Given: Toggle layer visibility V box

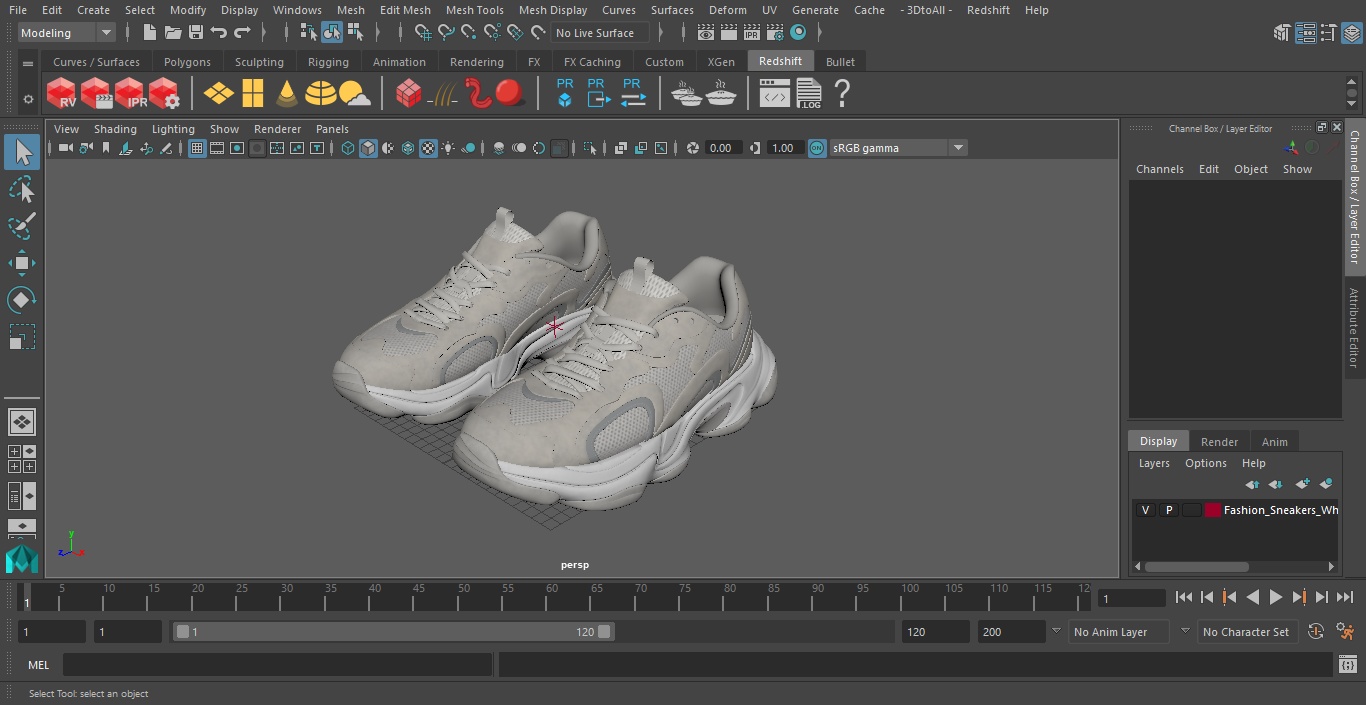Looking at the screenshot, I should 1145,510.
